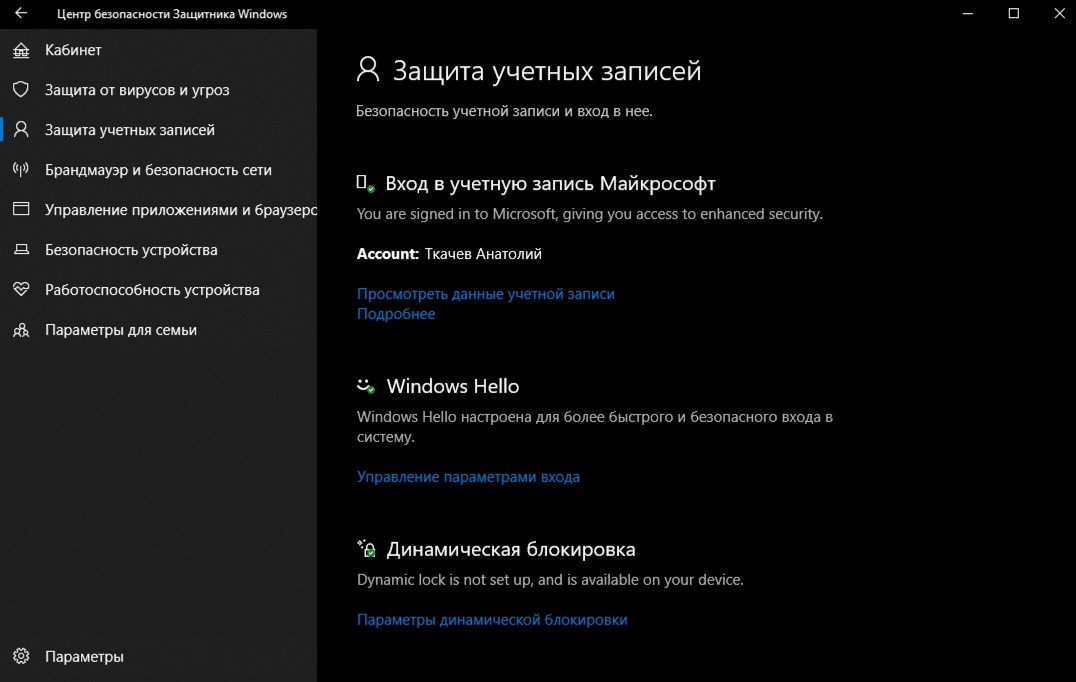Image resolution: width=1076 pixels, height=682 pixels.
Task: Click the Microsoft account sign-in status icon
Action: click(x=365, y=183)
